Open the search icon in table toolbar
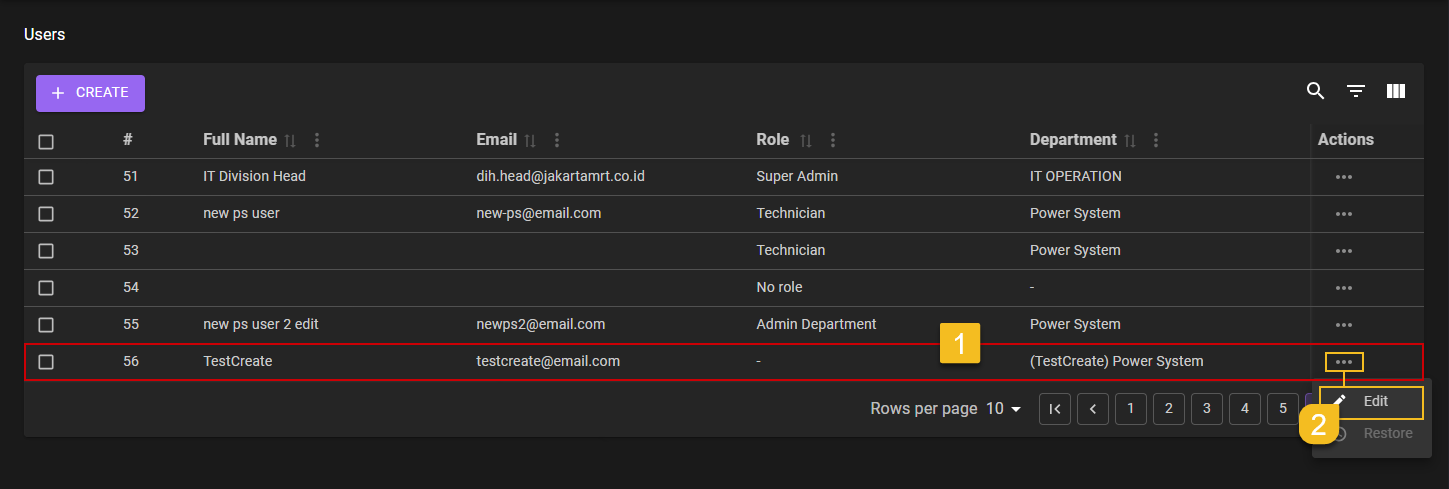Viewport: 1449px width, 489px height. 1315,92
